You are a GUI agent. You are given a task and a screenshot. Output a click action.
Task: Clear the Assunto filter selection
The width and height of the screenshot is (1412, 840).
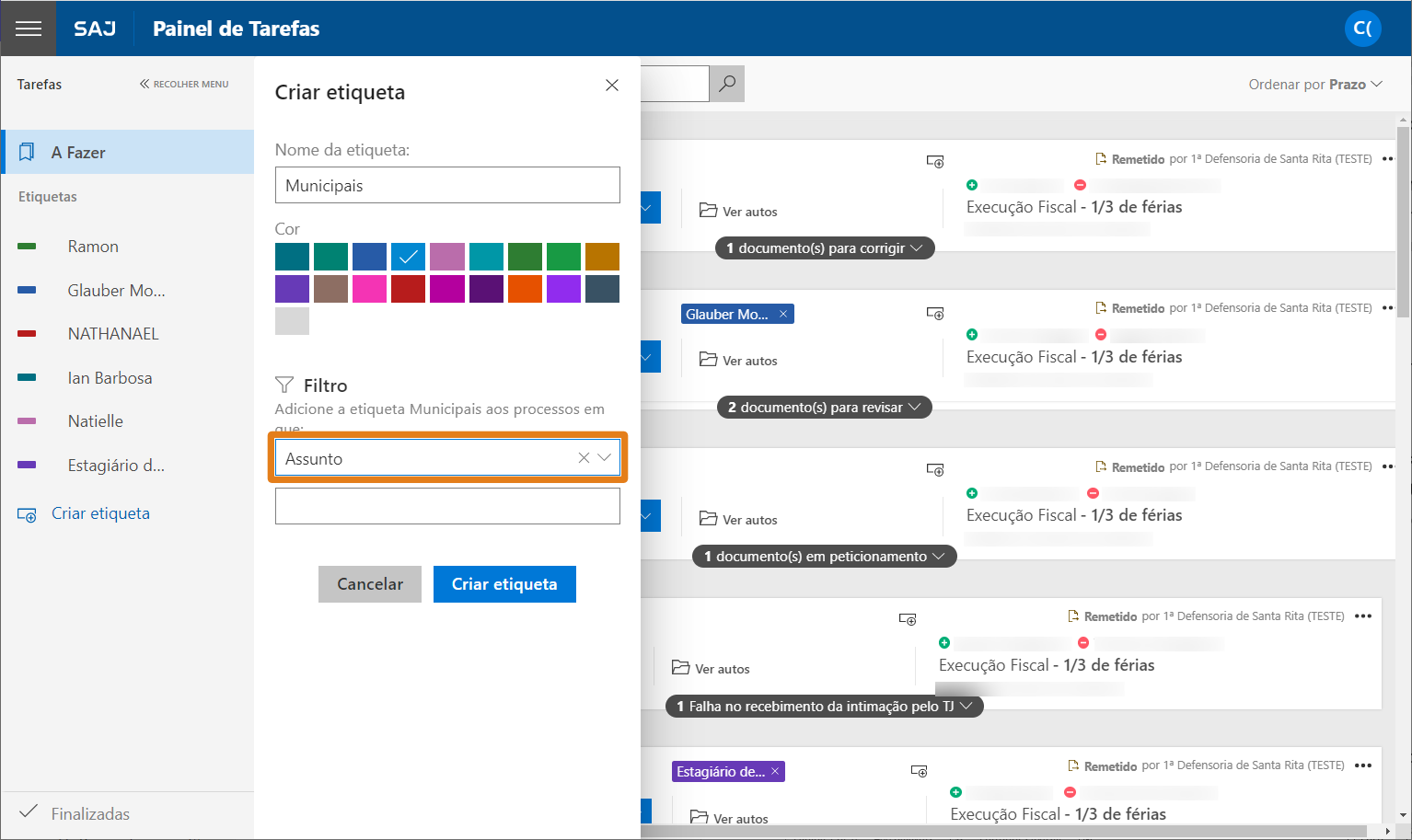click(584, 458)
